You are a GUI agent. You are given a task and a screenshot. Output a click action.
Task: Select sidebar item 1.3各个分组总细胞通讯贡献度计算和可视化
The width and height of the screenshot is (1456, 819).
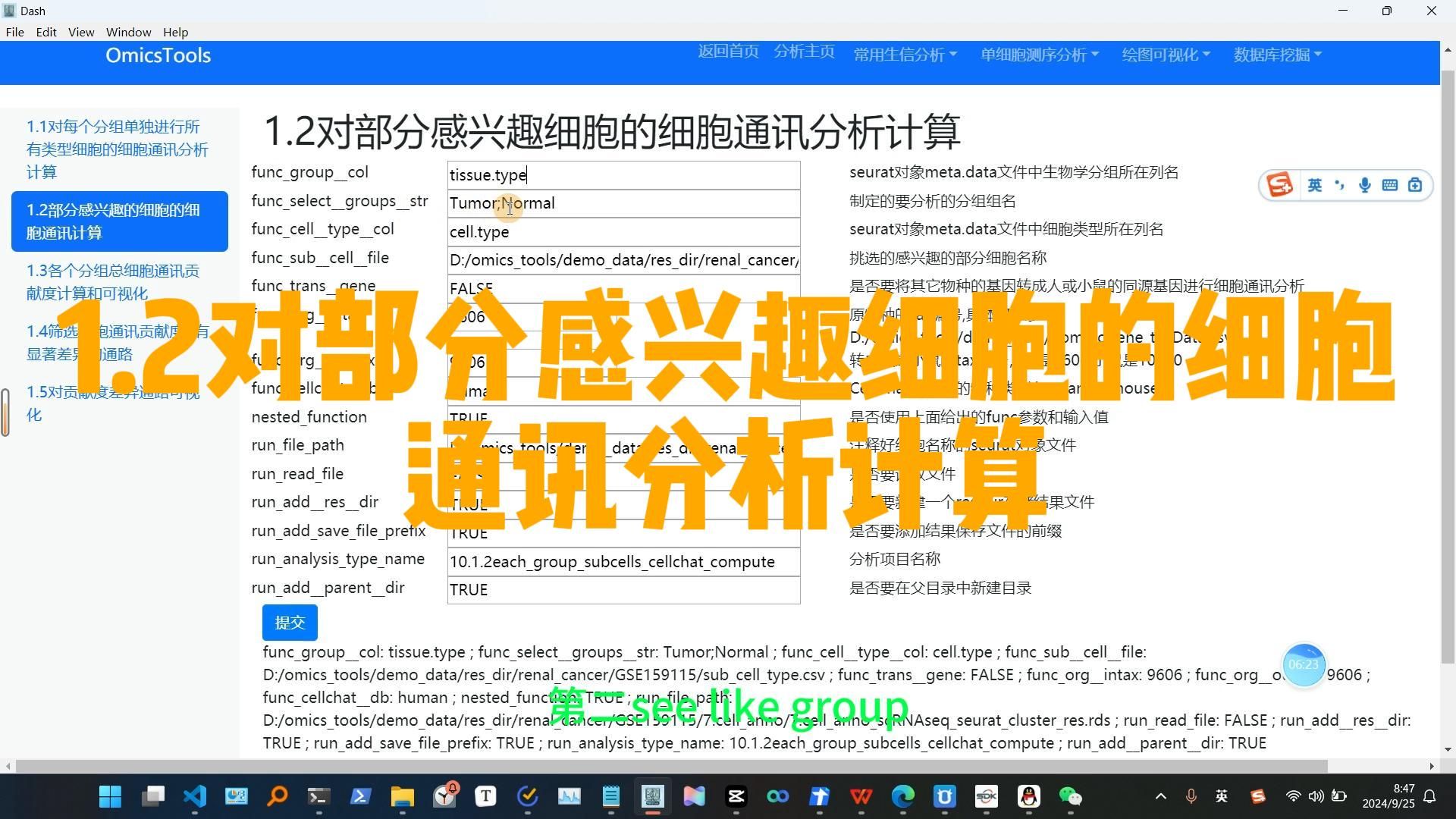114,281
